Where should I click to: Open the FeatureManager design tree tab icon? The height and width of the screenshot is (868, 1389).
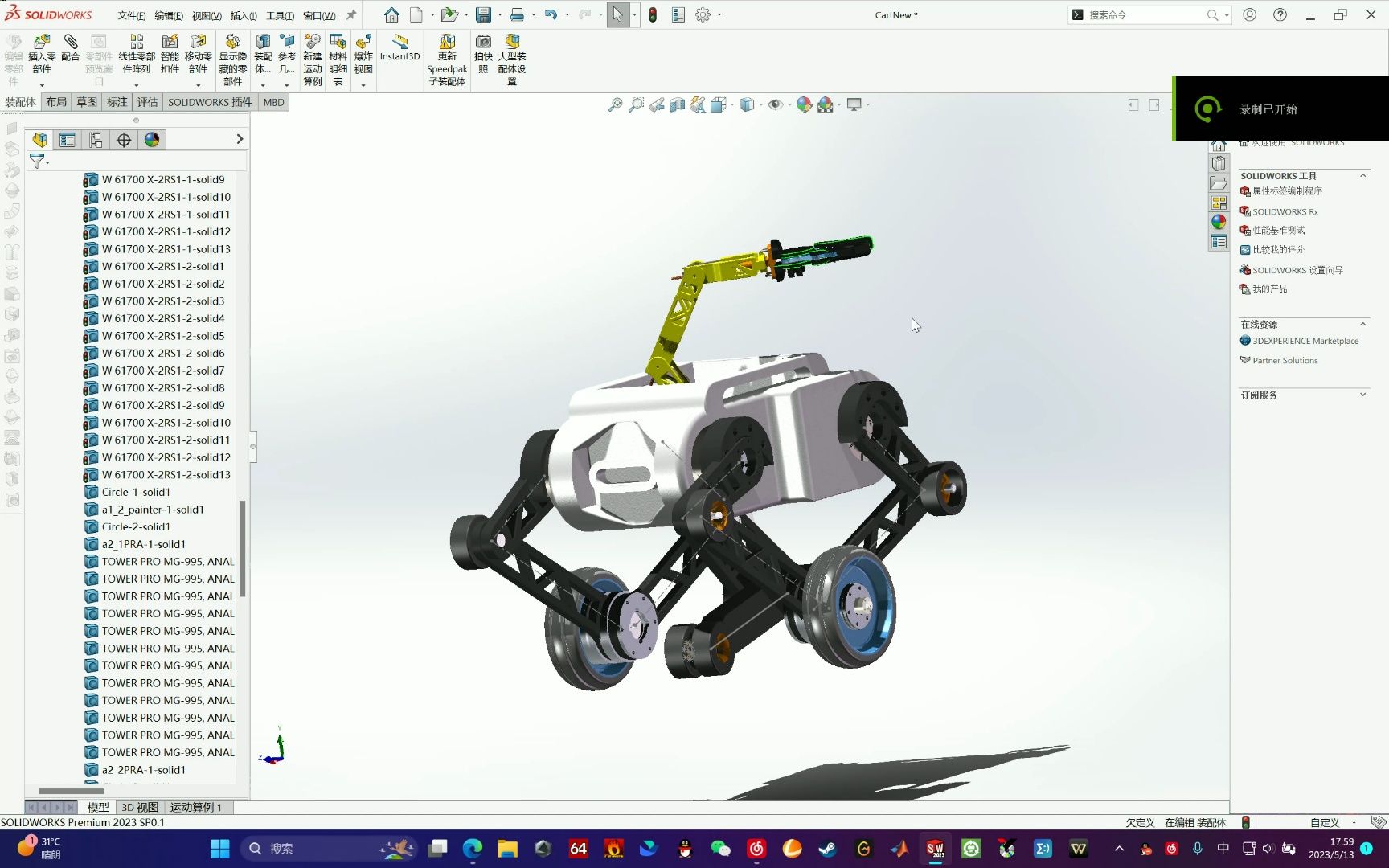click(39, 140)
